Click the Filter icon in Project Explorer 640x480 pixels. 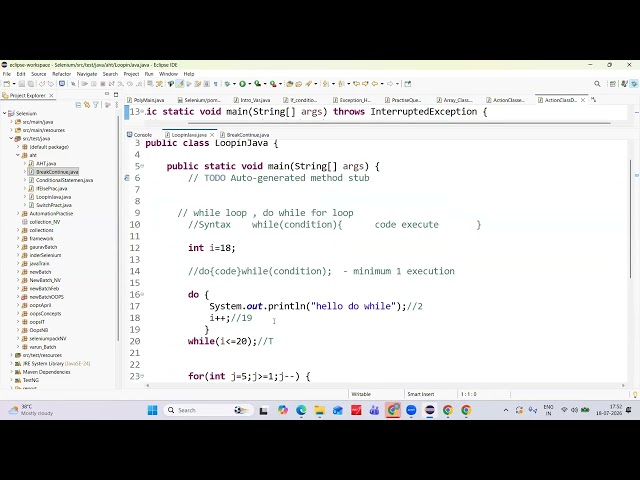click(96, 105)
